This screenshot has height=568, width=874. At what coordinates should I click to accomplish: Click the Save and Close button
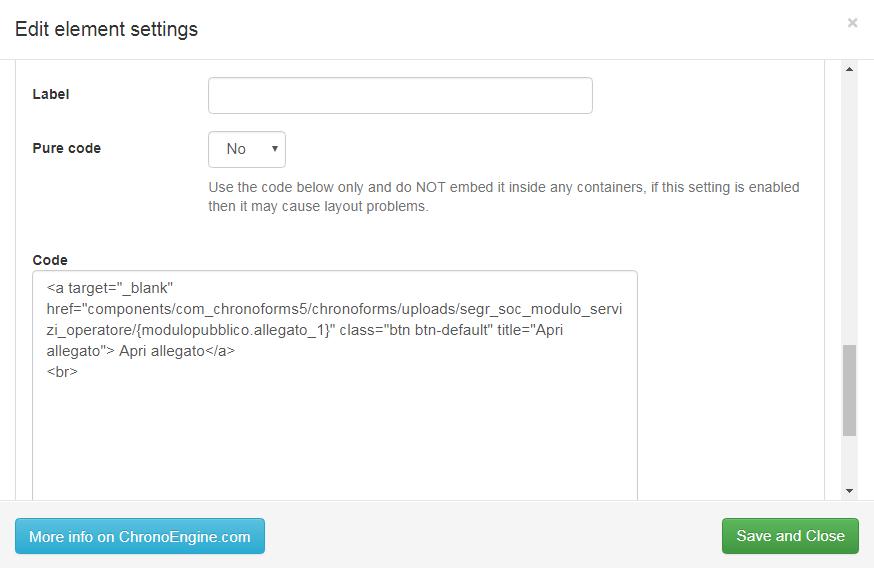(x=790, y=536)
